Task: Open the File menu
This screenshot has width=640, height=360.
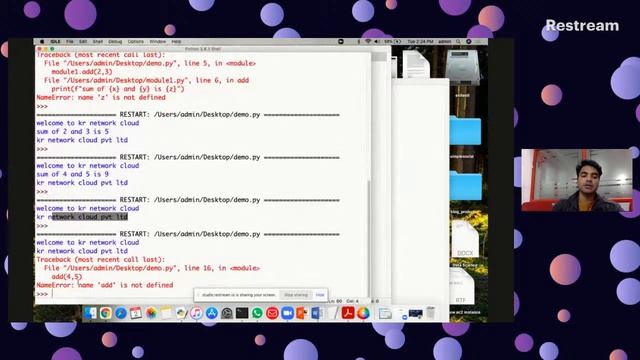Action: pos(70,42)
